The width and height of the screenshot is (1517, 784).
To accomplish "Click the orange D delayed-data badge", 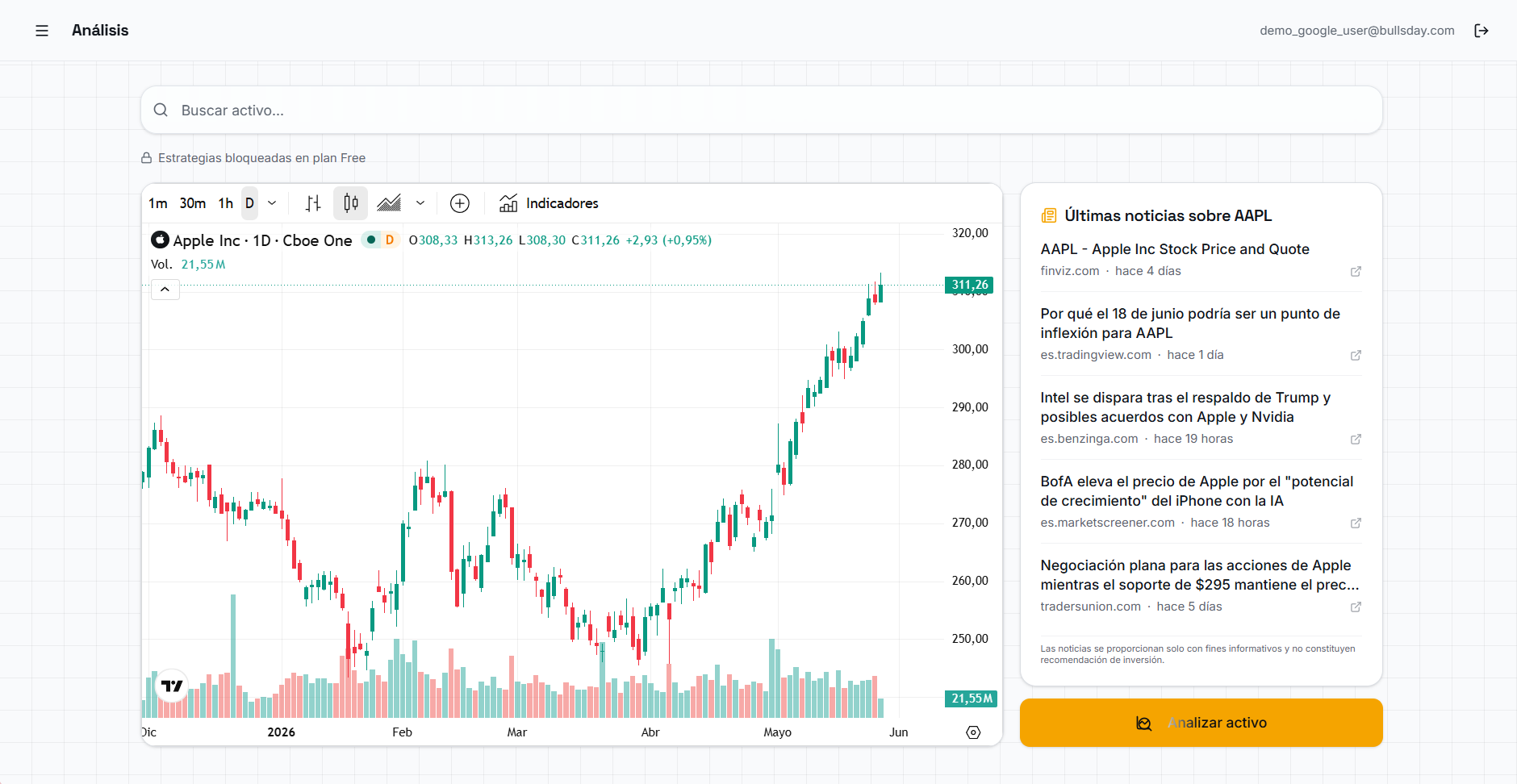I will point(390,240).
